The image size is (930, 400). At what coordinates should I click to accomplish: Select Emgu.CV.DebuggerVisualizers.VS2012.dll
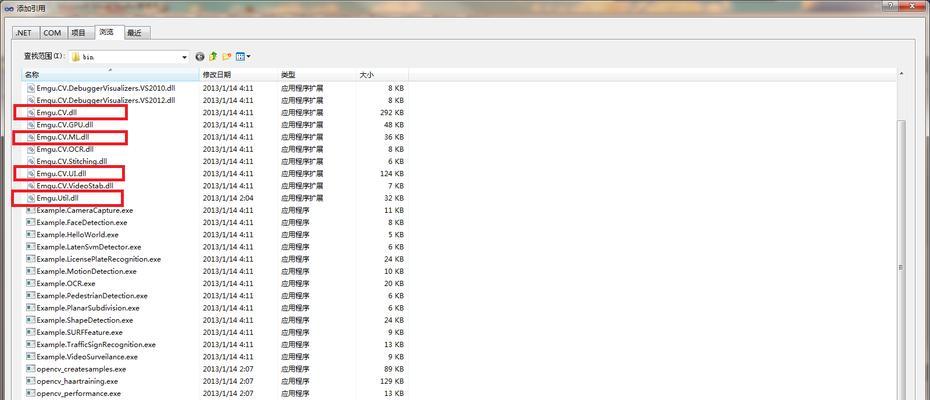coord(105,100)
